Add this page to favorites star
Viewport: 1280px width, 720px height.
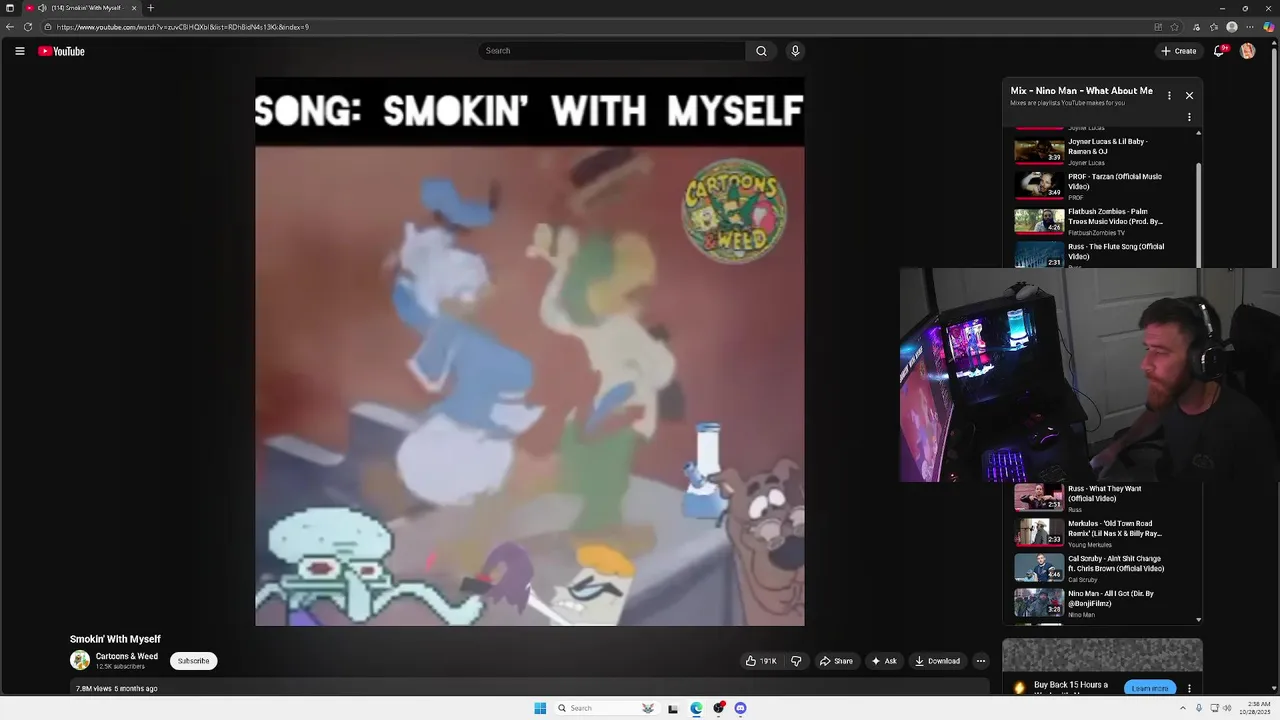(x=1174, y=27)
